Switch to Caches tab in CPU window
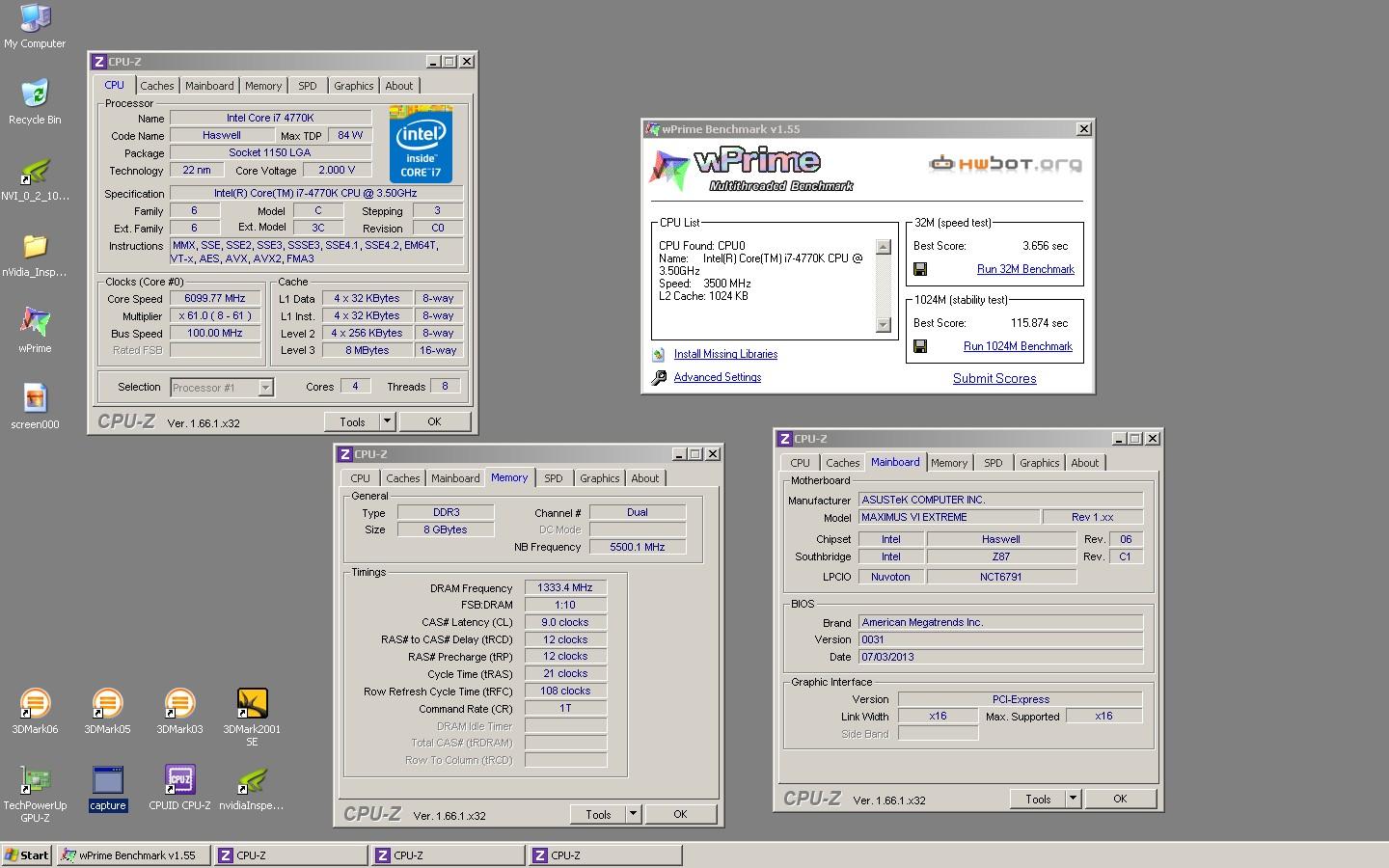The image size is (1389, 868). pyautogui.click(x=156, y=86)
